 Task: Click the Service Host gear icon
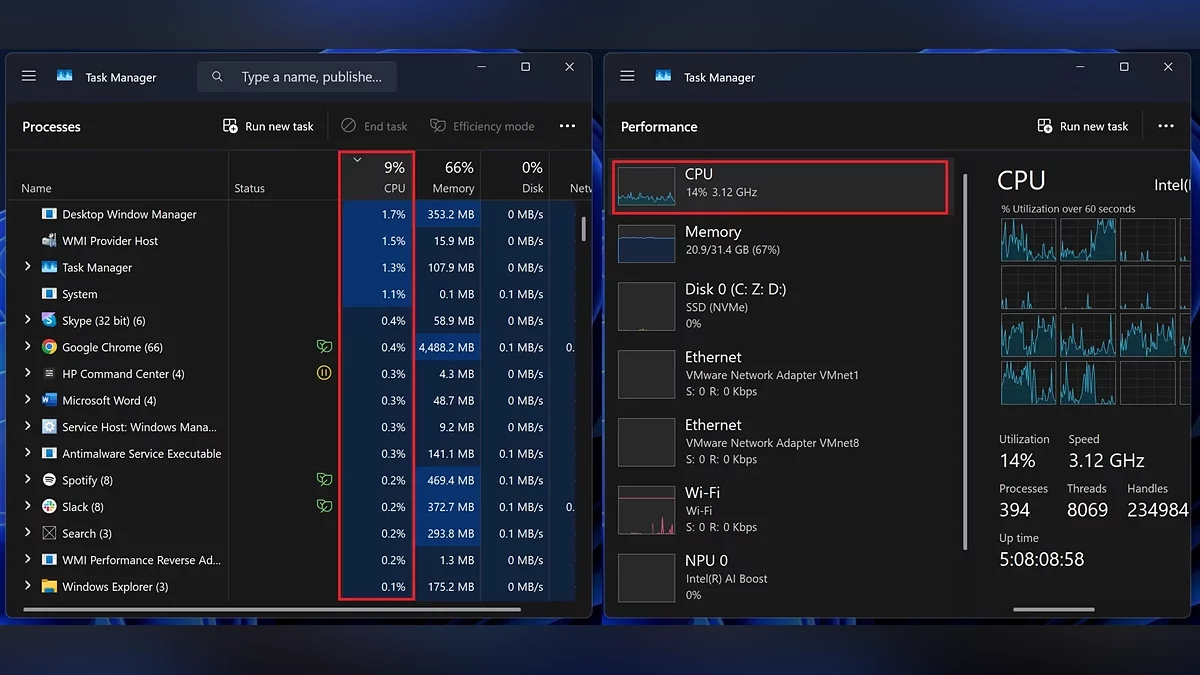pyautogui.click(x=49, y=426)
